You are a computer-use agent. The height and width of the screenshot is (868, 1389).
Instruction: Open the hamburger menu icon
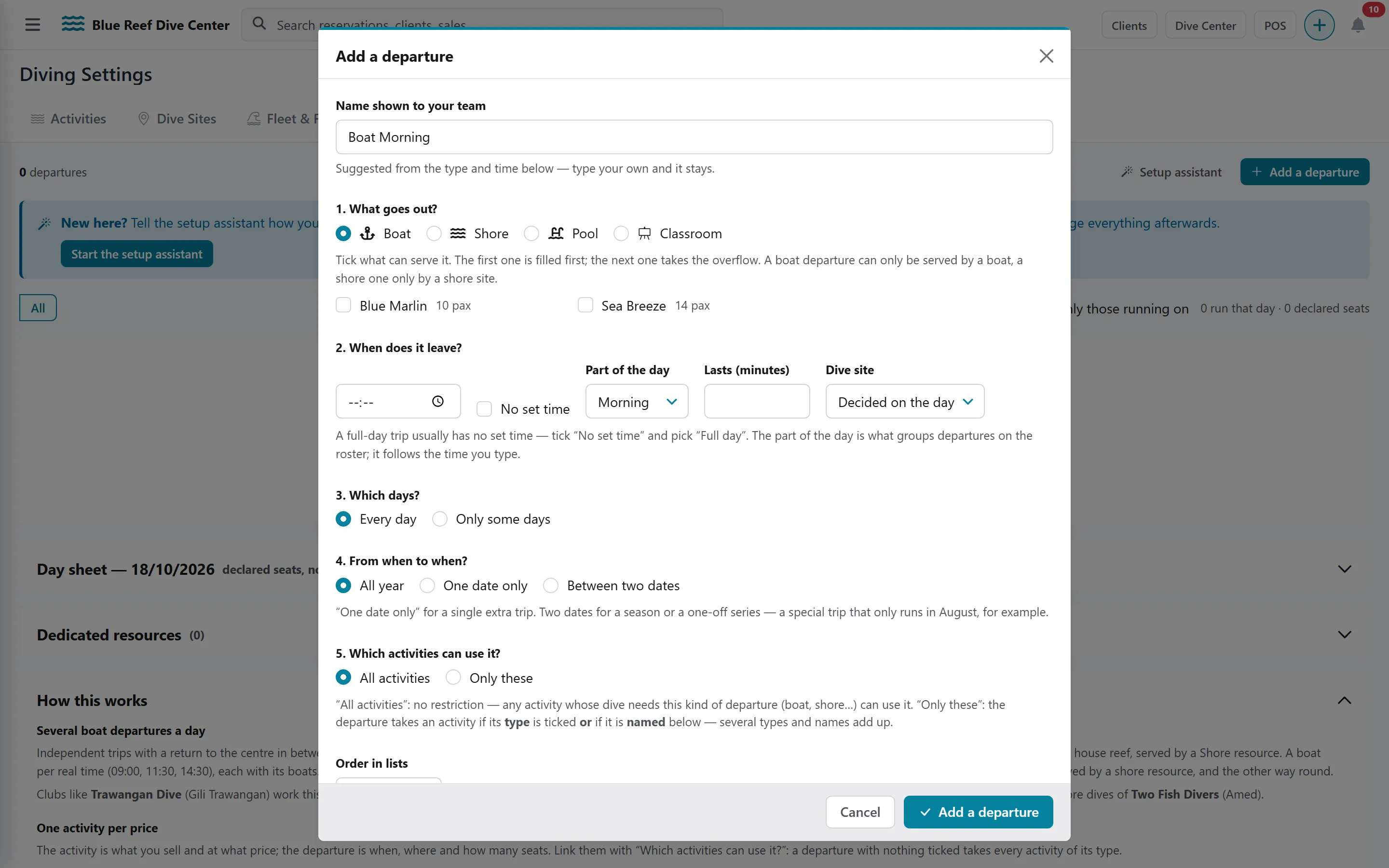click(x=33, y=25)
